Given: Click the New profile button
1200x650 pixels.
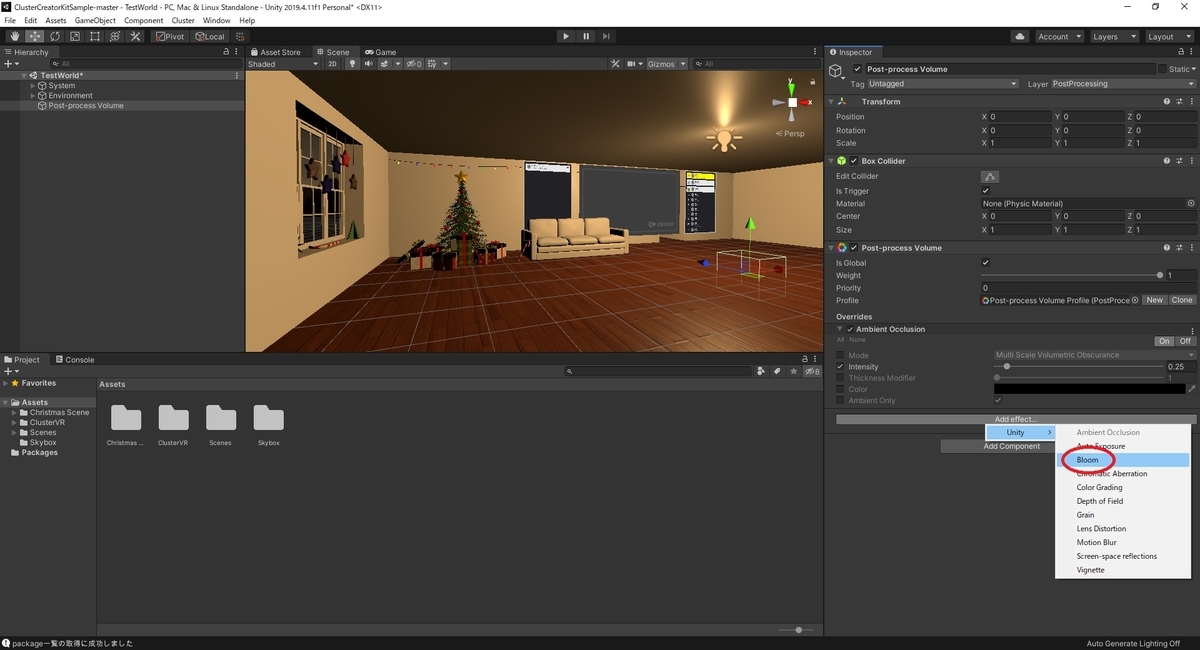Looking at the screenshot, I should coord(1155,300).
